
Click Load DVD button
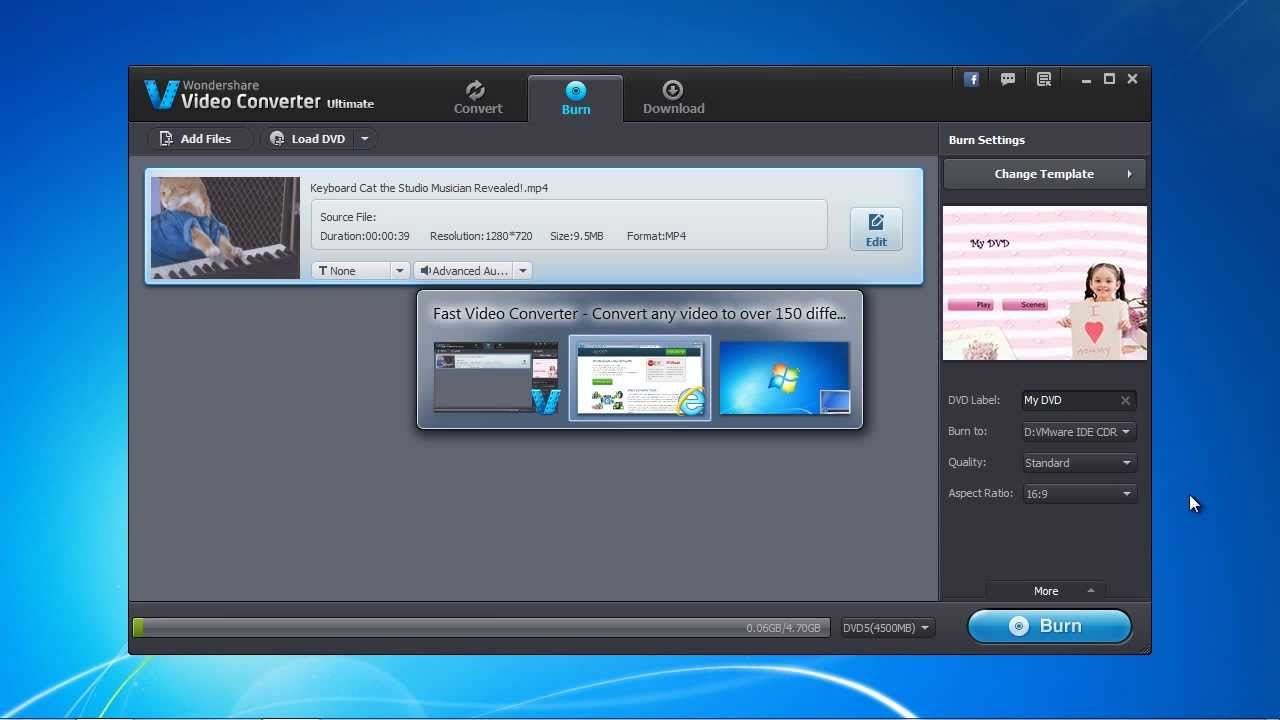click(308, 139)
